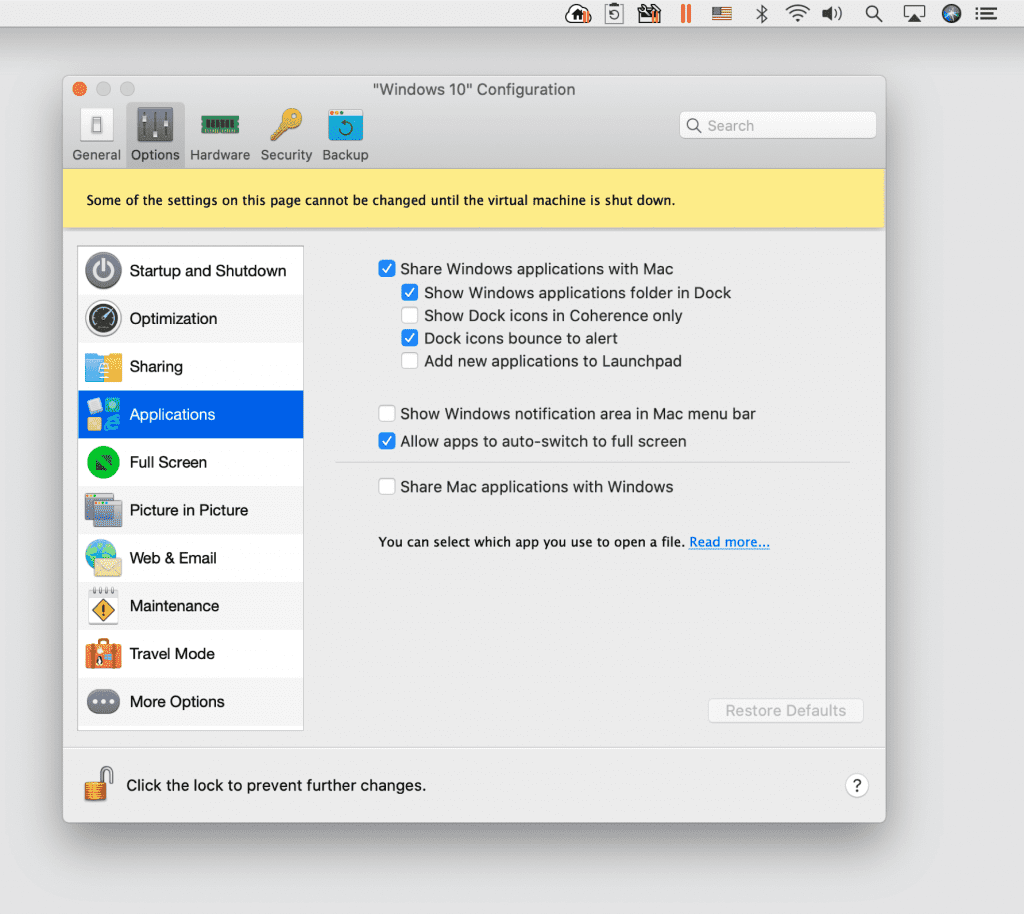Go to the Sharing settings section
This screenshot has width=1024, height=914.
coord(190,367)
